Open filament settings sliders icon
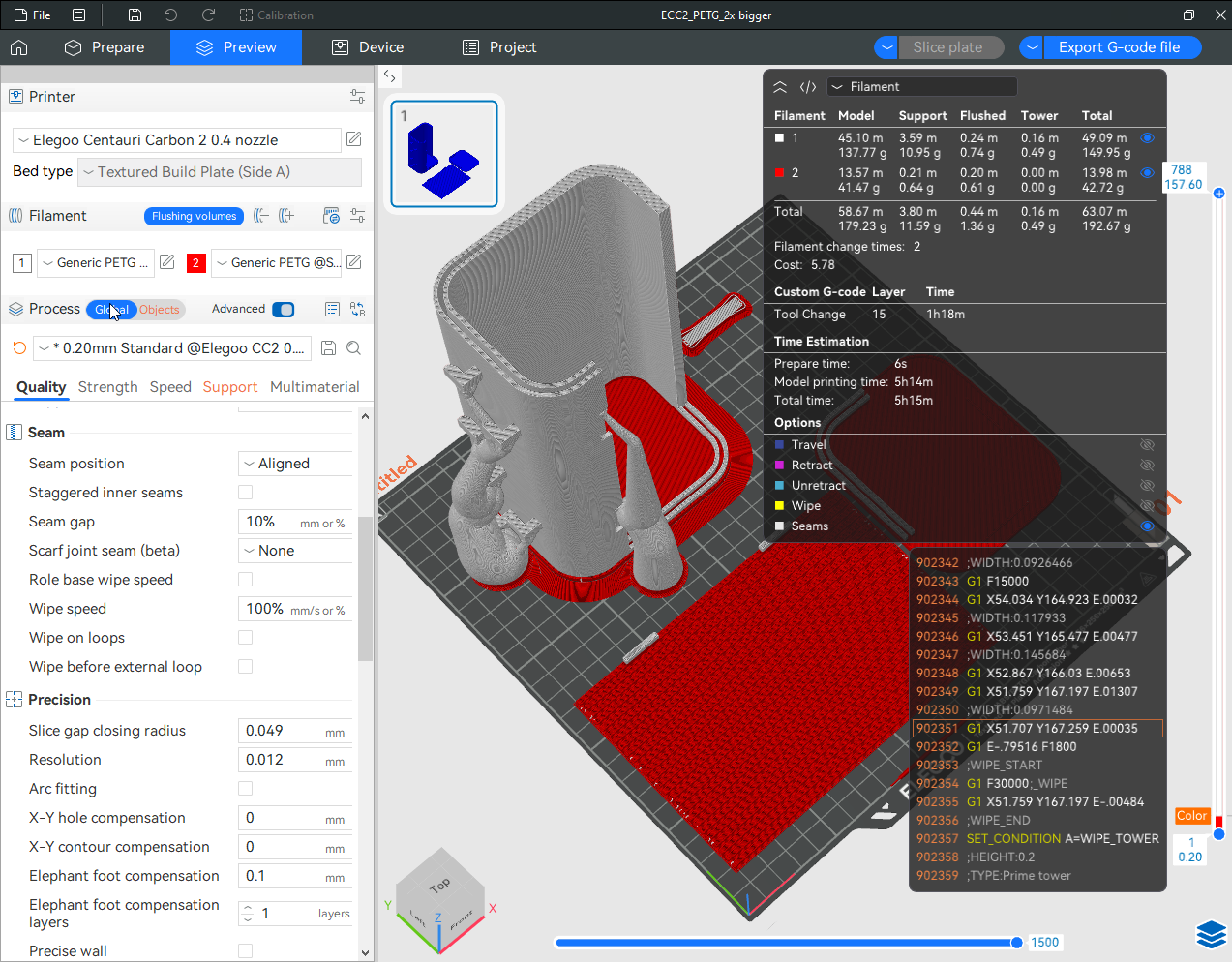Viewport: 1232px width, 962px height. [357, 216]
